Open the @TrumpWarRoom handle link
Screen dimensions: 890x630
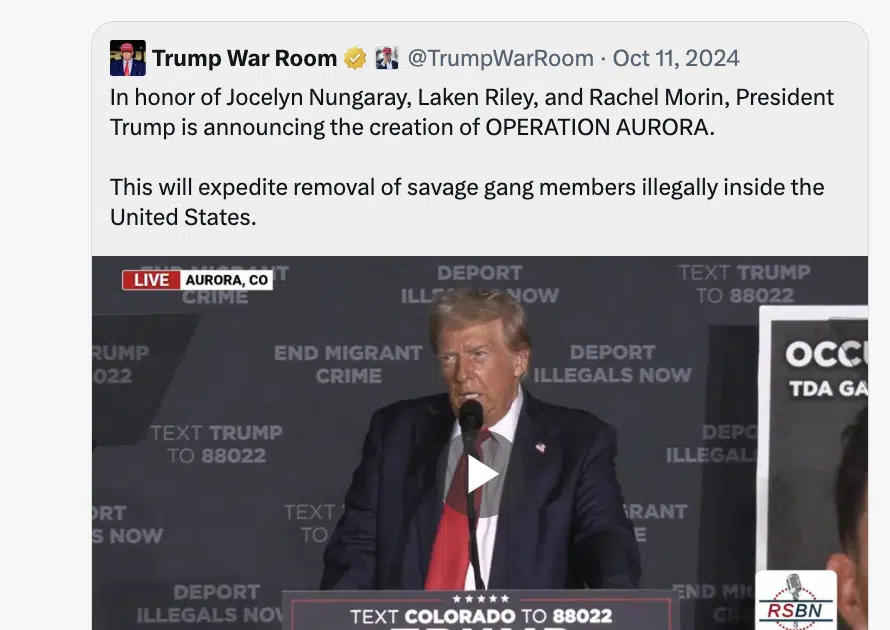coord(501,58)
